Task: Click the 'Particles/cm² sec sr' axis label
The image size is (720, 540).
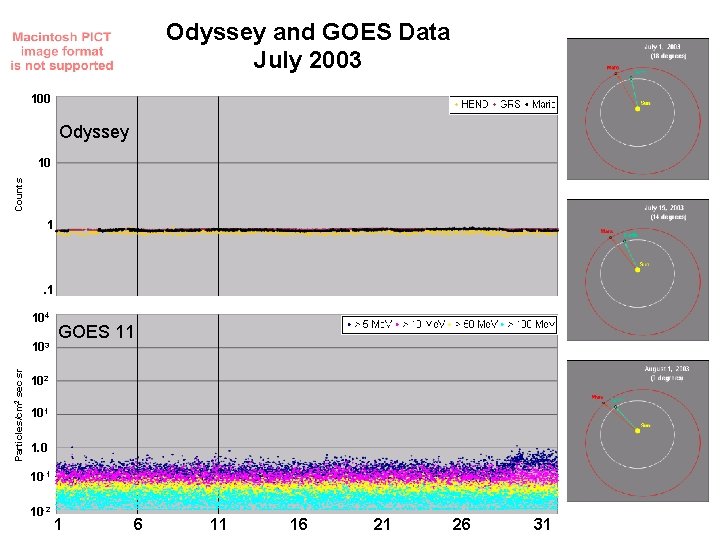Action: (x=18, y=415)
